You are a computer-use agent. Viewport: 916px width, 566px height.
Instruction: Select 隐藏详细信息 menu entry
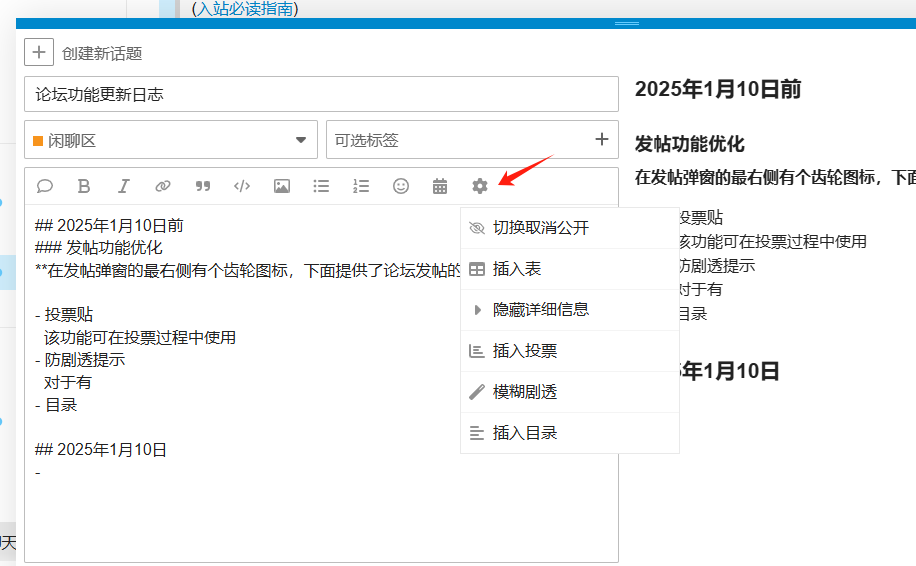coord(540,310)
